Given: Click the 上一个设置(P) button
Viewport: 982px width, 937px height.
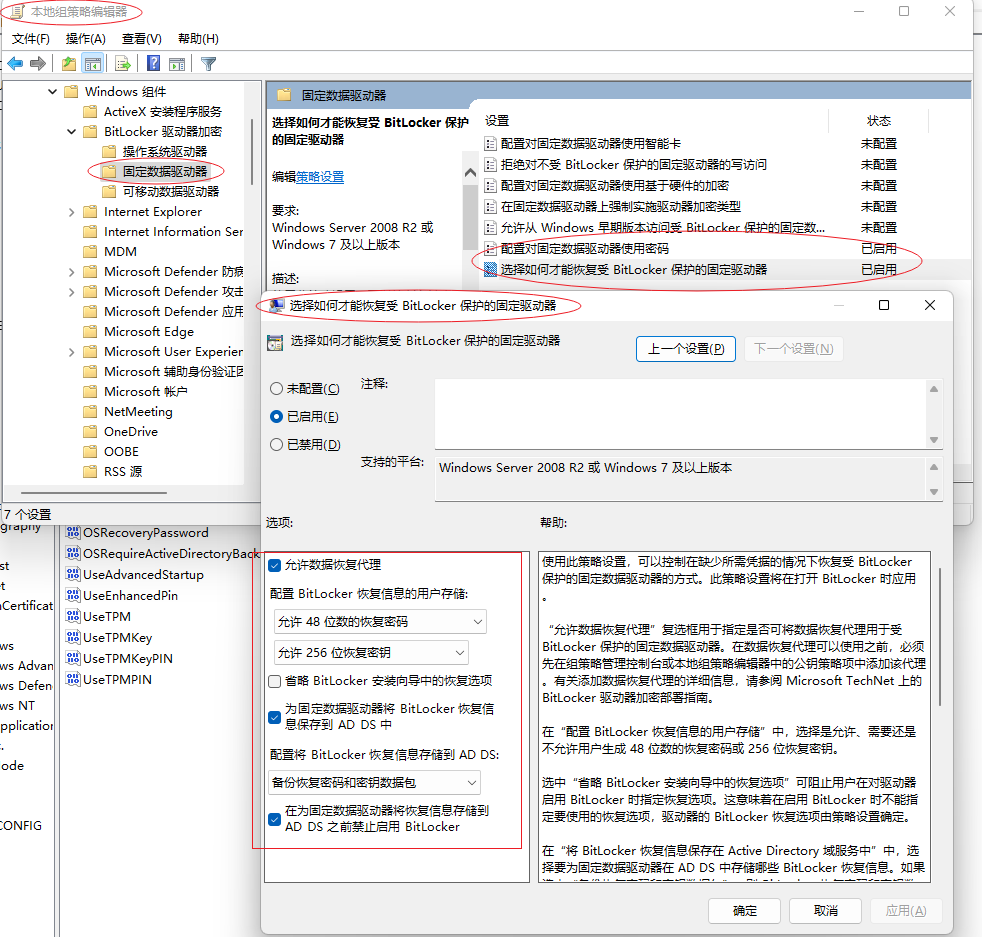Looking at the screenshot, I should point(686,349).
